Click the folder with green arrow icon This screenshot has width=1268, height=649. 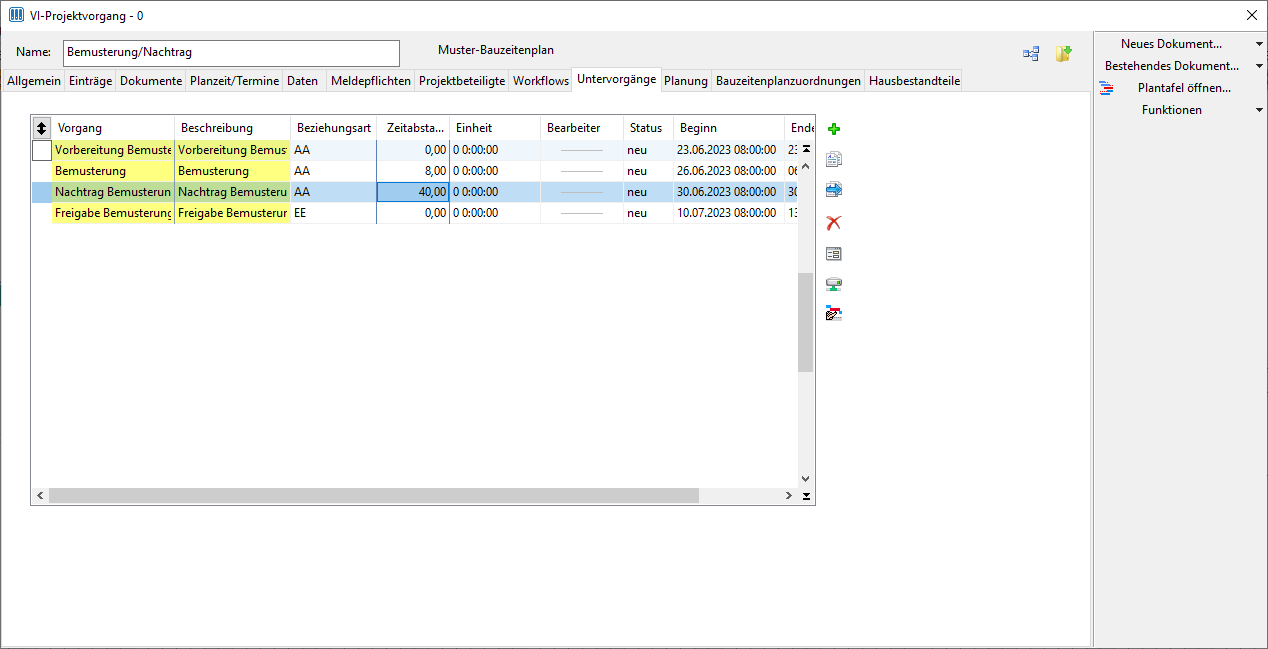(x=1064, y=54)
